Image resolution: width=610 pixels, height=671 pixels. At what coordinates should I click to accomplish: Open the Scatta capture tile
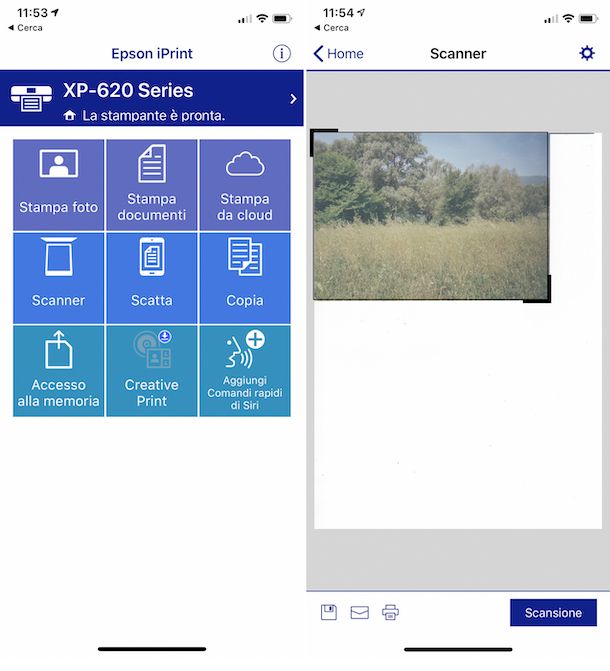(x=152, y=278)
